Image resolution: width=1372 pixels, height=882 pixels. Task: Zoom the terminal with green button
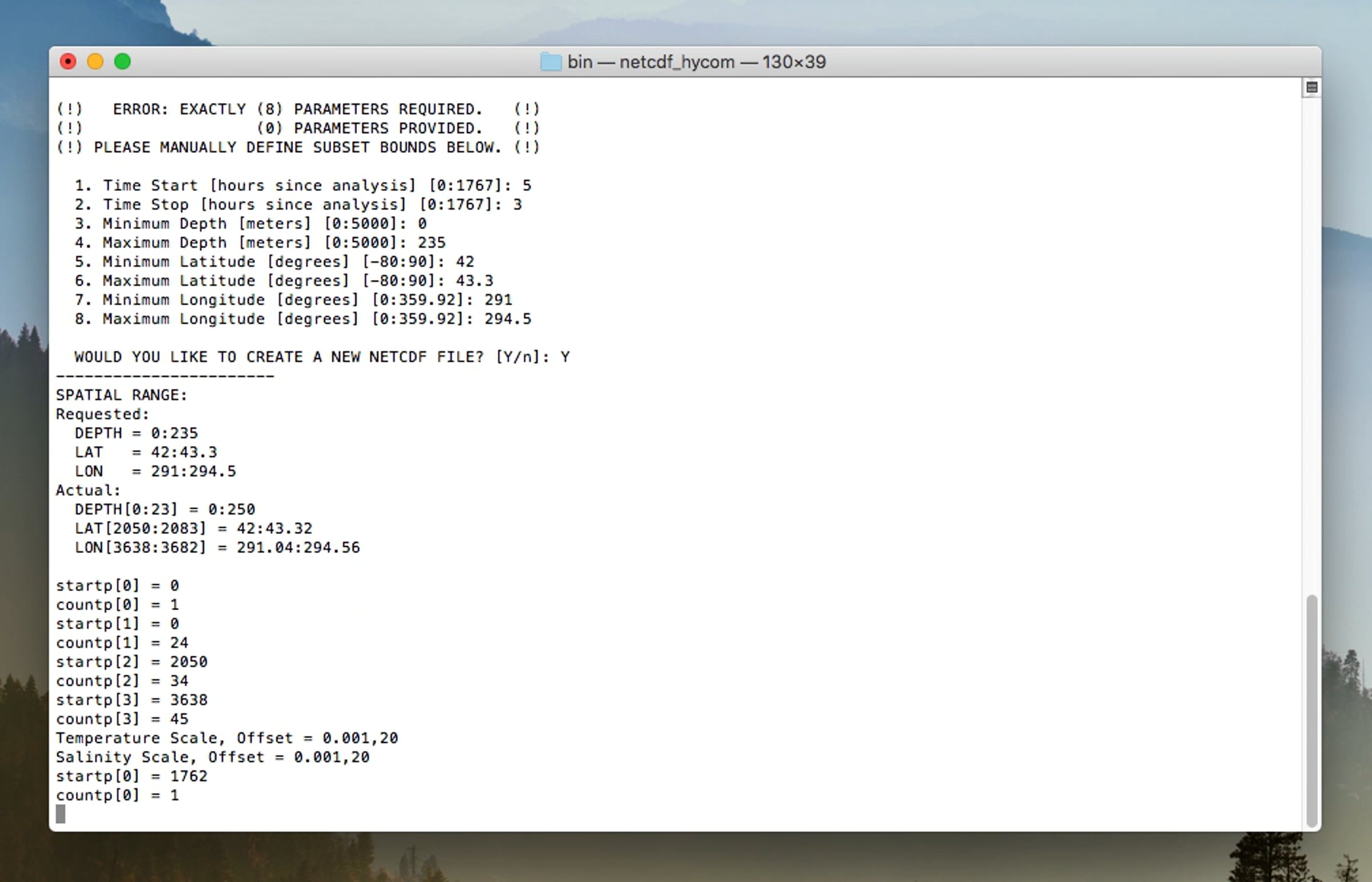[x=122, y=62]
